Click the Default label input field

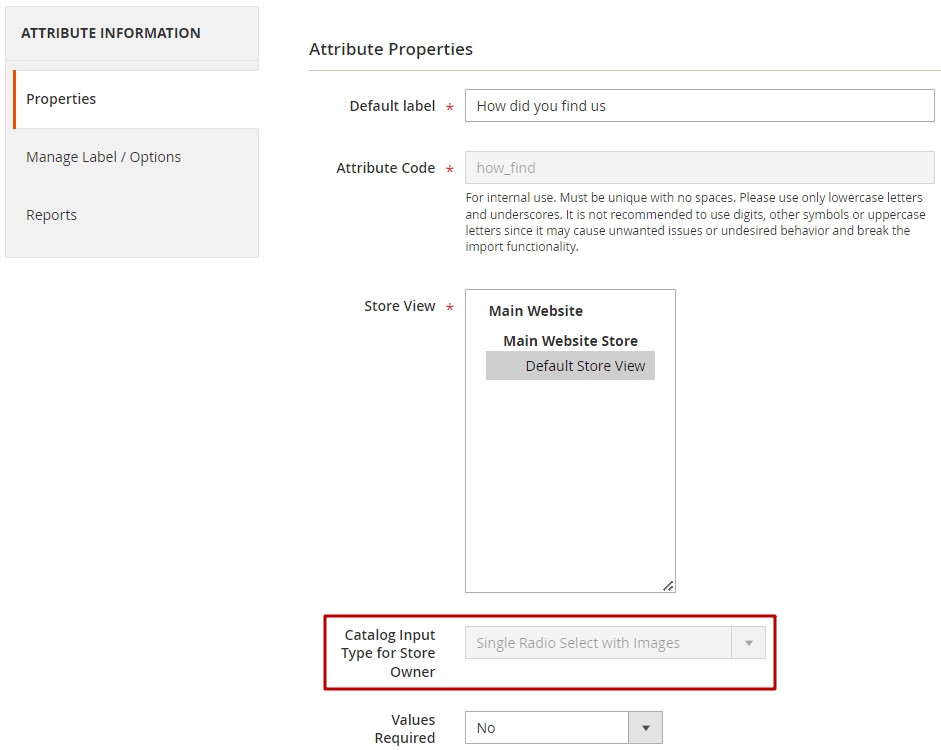click(699, 106)
